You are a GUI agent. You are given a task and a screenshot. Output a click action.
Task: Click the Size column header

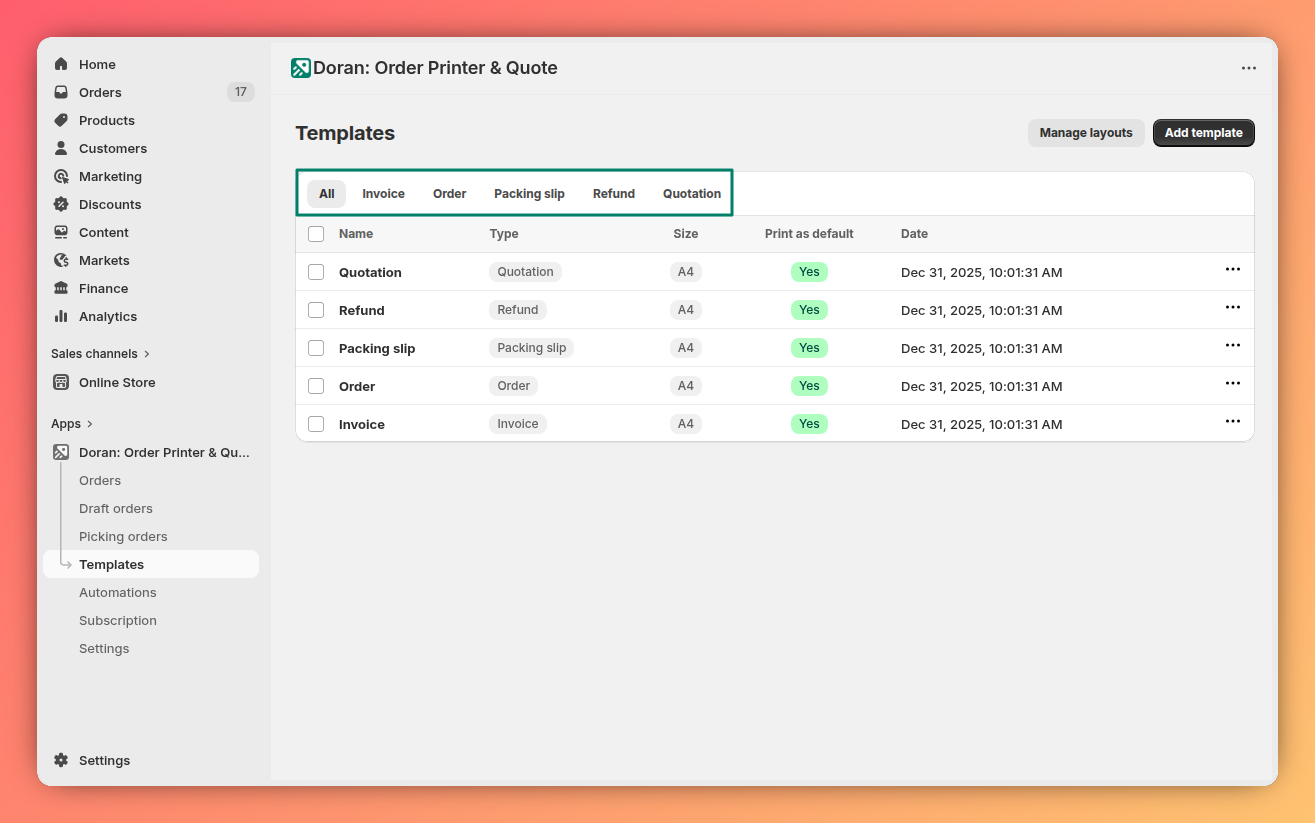click(686, 234)
